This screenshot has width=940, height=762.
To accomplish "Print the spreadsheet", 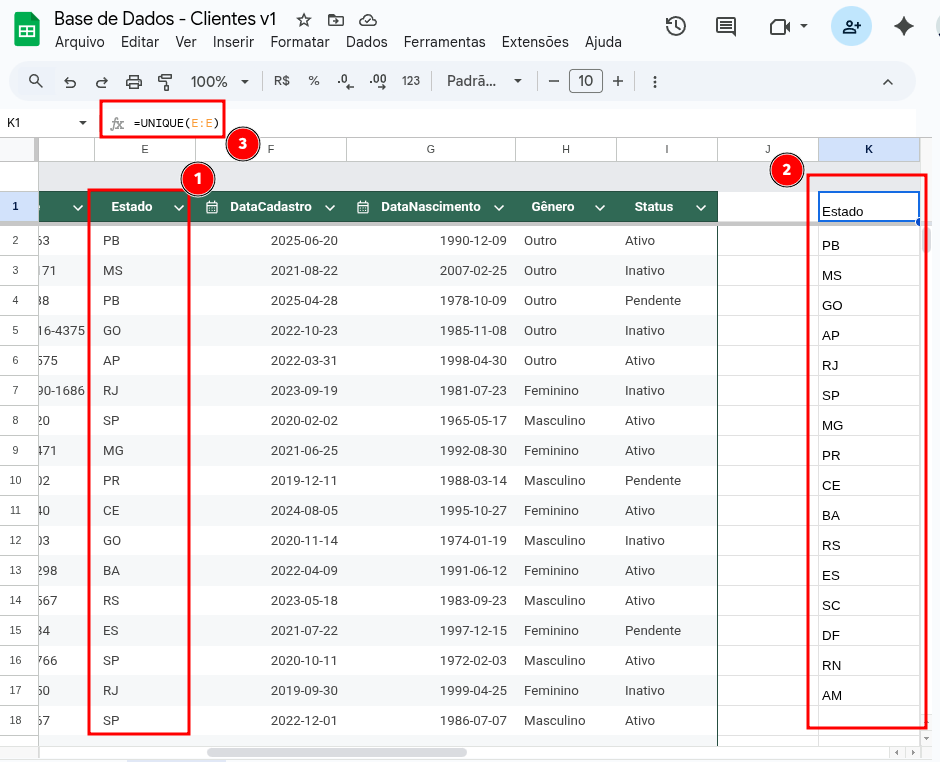I will (x=134, y=82).
